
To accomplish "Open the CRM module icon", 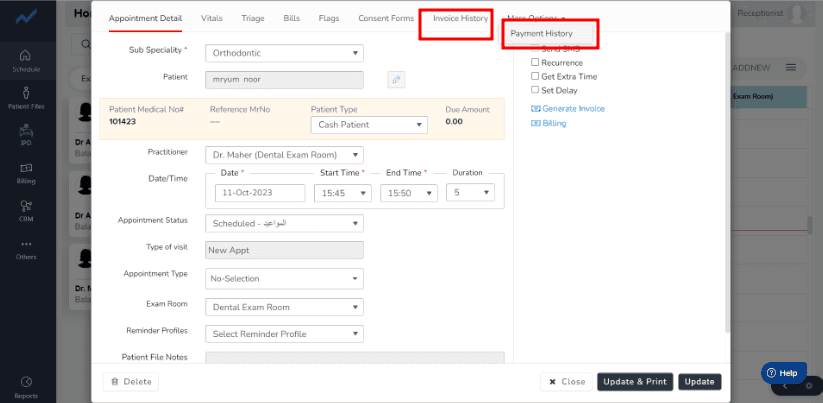I will pyautogui.click(x=26, y=206).
